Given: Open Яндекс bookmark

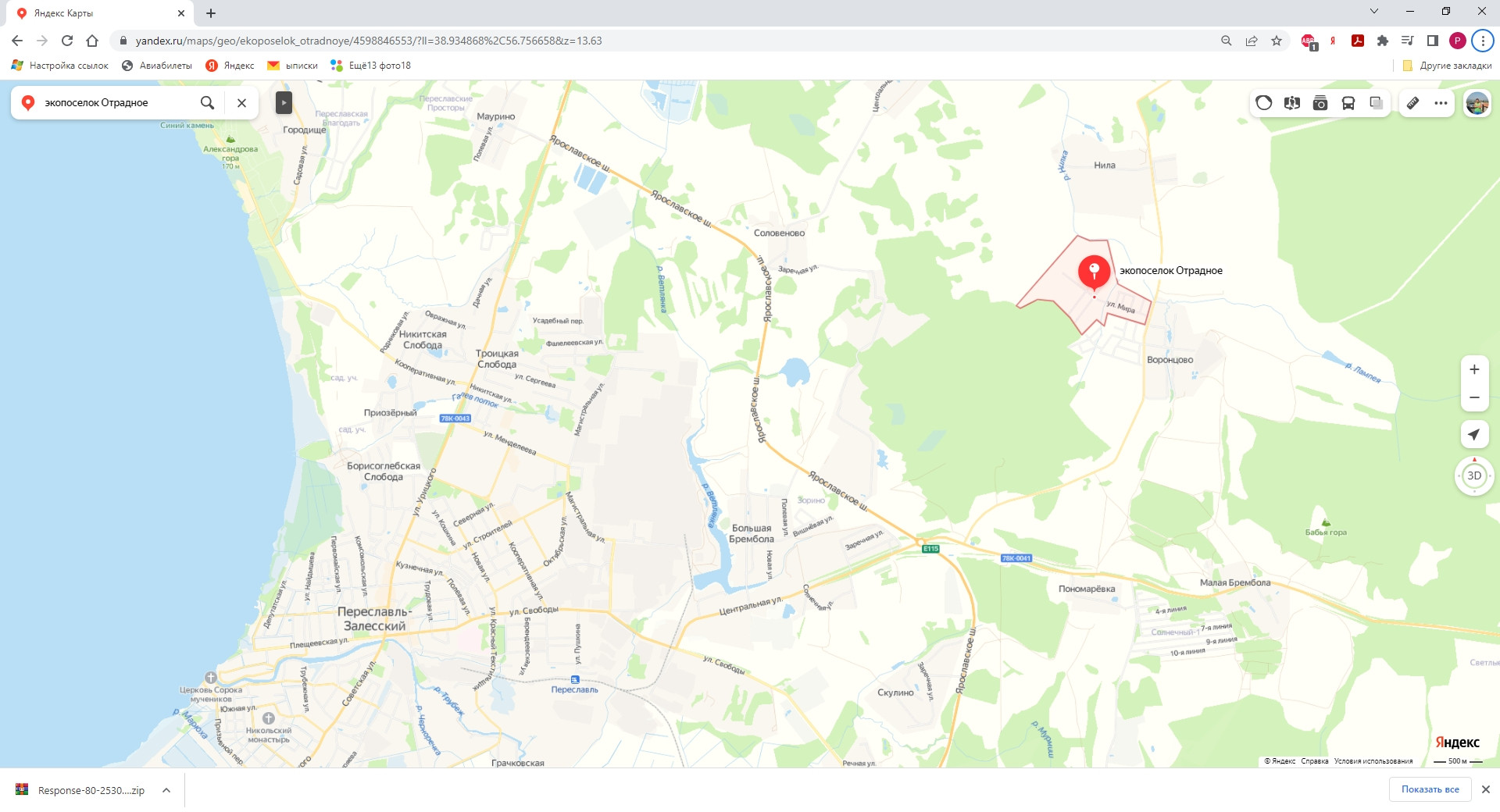Looking at the screenshot, I should point(230,66).
